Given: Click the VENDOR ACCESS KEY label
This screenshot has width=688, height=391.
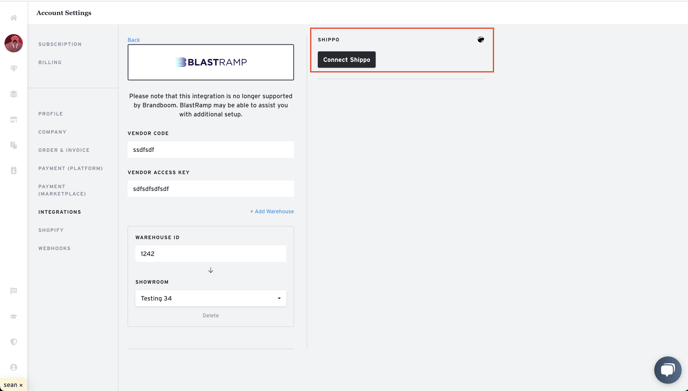Looking at the screenshot, I should click(158, 172).
